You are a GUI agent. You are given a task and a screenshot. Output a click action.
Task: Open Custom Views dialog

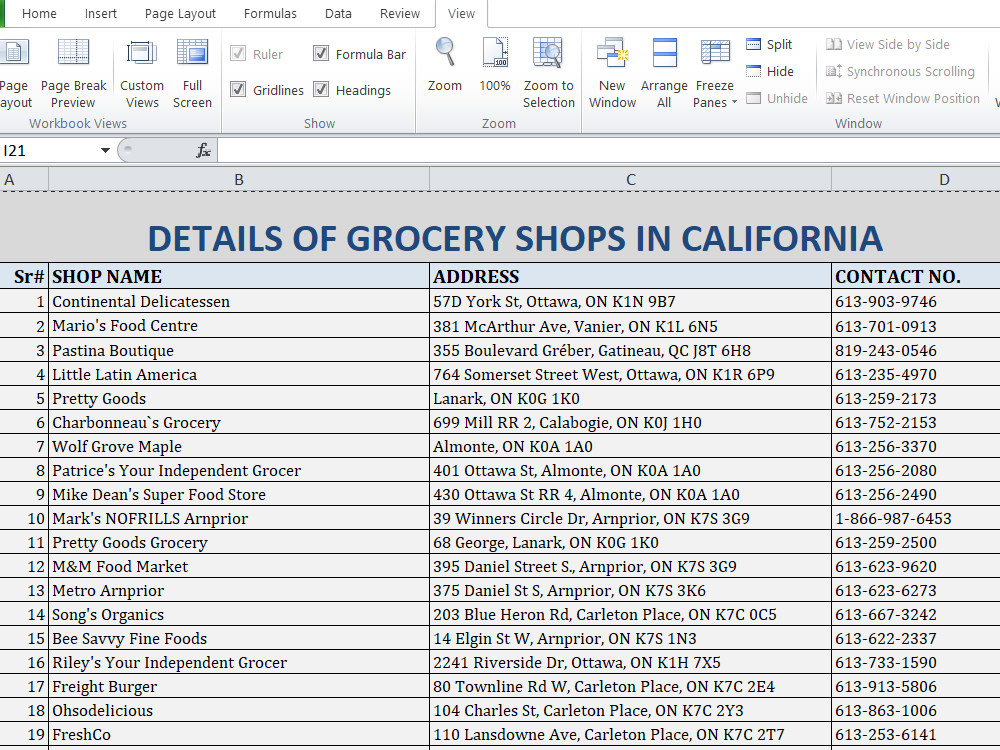click(142, 73)
